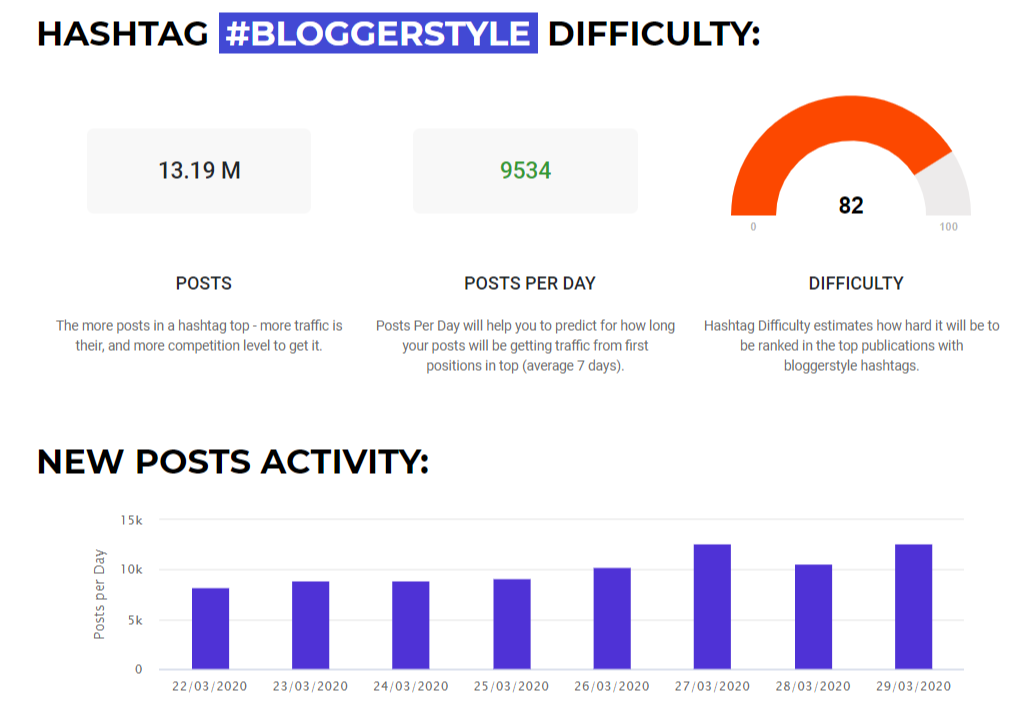Image resolution: width=1023 pixels, height=711 pixels.
Task: Click the bar for 23/03/2020
Action: click(311, 625)
